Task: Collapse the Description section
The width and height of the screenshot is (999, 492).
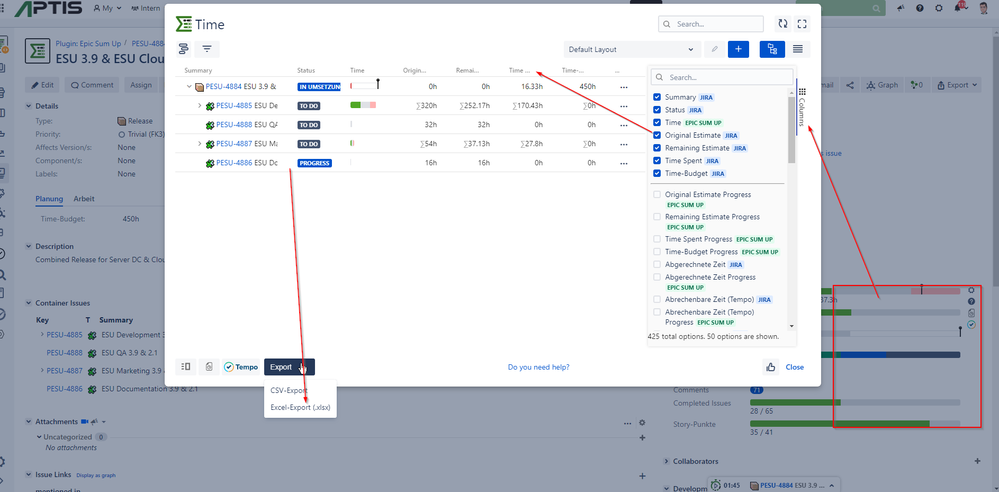Action: tap(29, 246)
